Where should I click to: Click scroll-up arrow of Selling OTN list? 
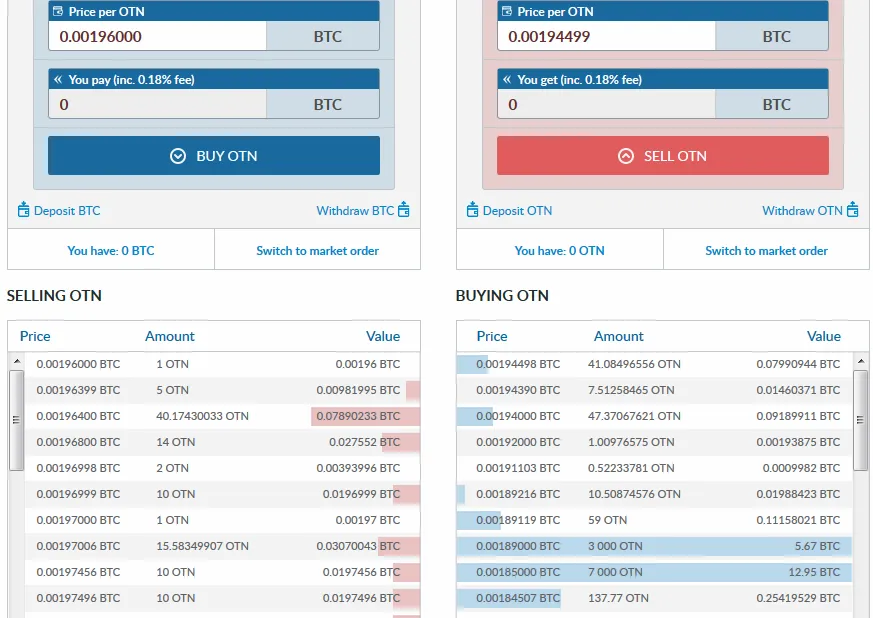point(17,361)
